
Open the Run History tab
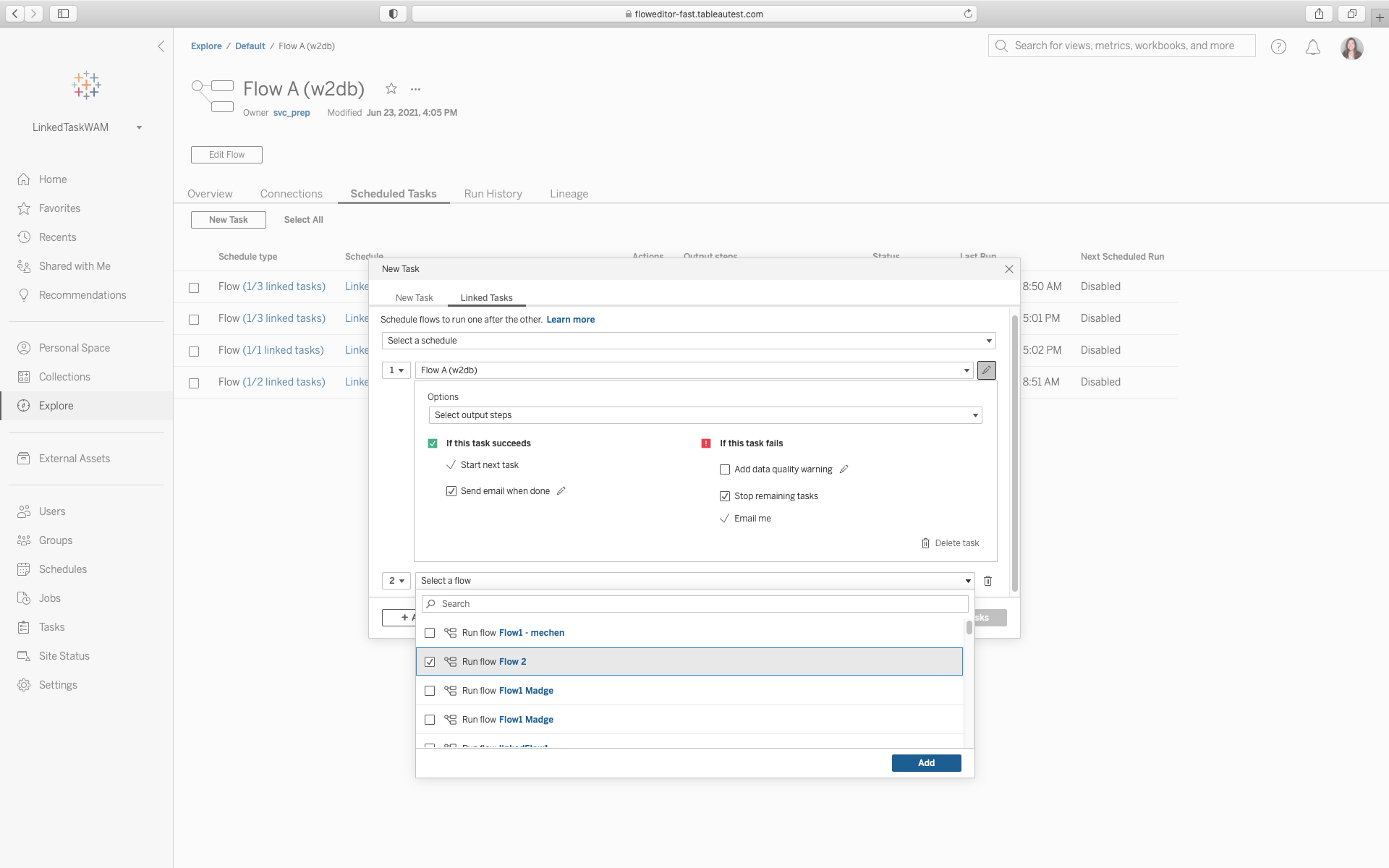493,194
